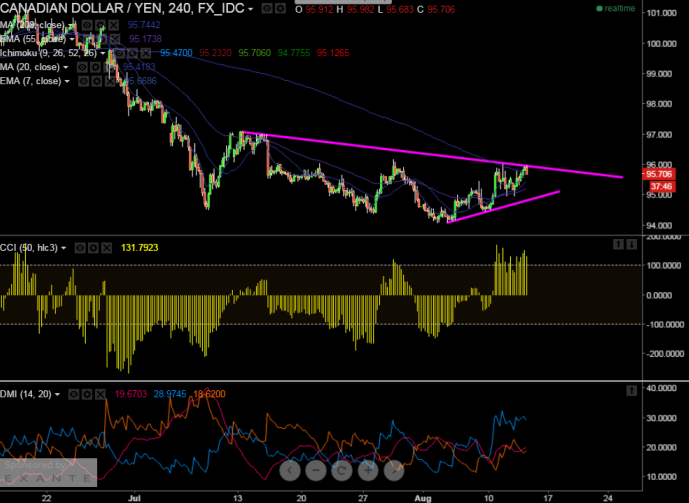
Task: Click the current price label 95.706
Action: pyautogui.click(x=659, y=174)
